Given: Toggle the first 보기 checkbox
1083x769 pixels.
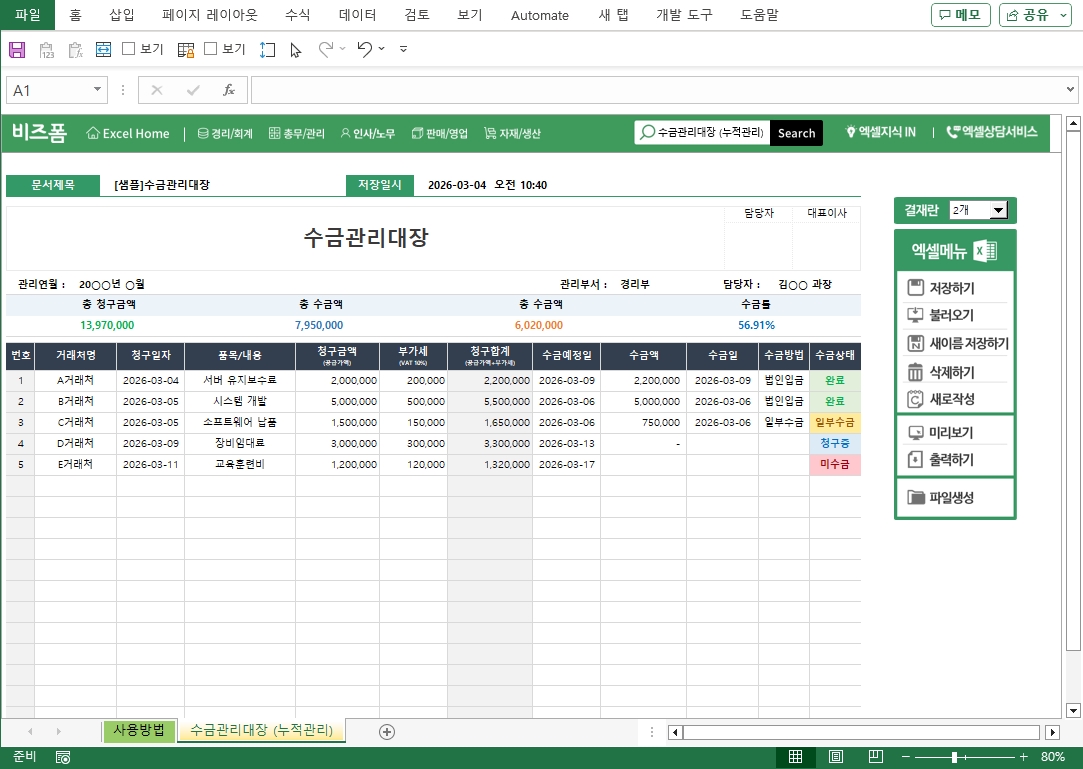Looking at the screenshot, I should coord(128,49).
